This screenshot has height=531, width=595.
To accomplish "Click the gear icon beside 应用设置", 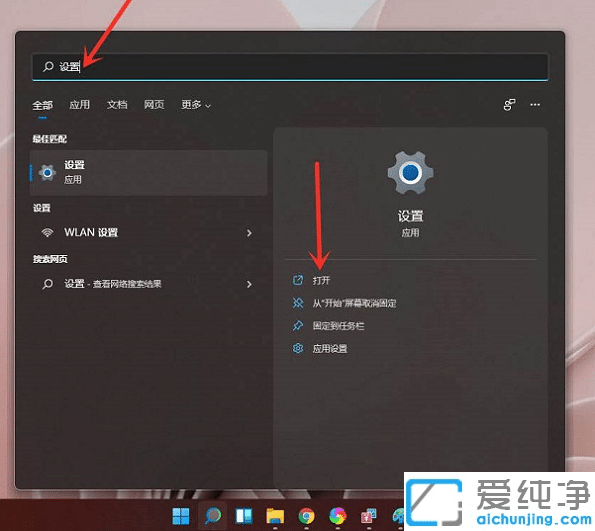I will [x=298, y=348].
